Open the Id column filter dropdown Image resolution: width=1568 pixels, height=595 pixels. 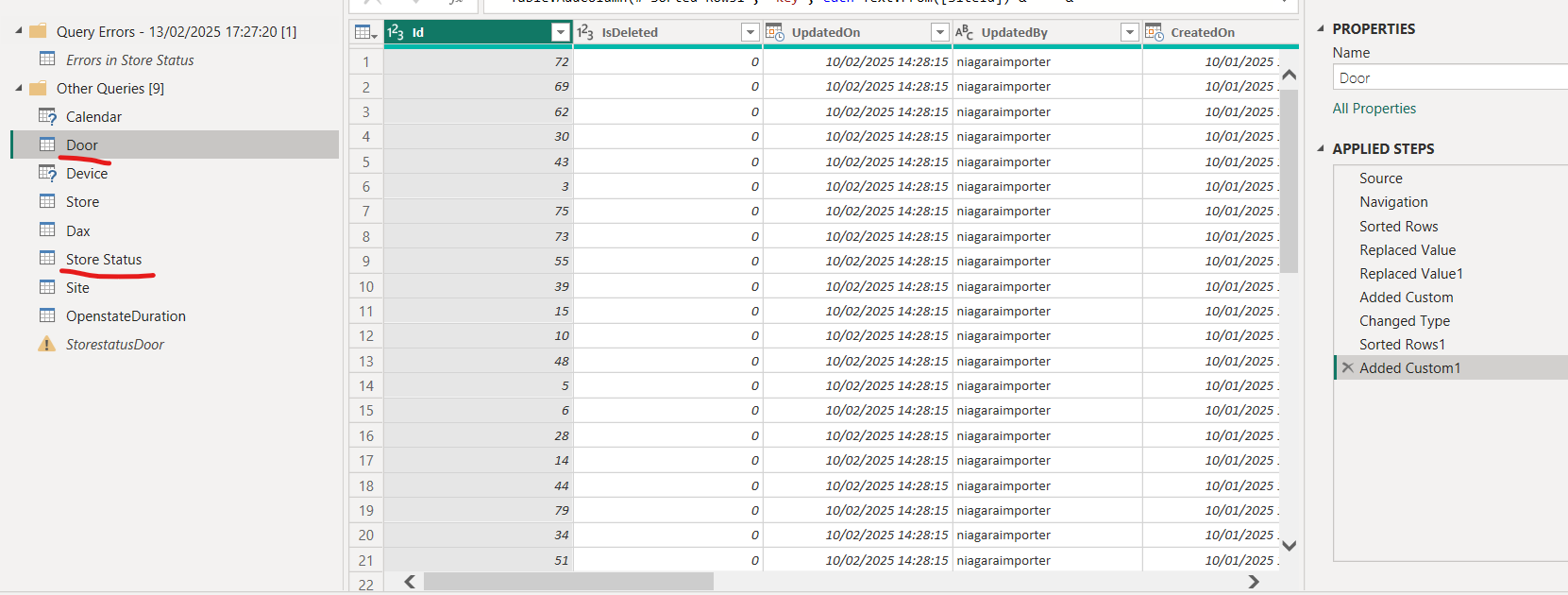coord(561,32)
